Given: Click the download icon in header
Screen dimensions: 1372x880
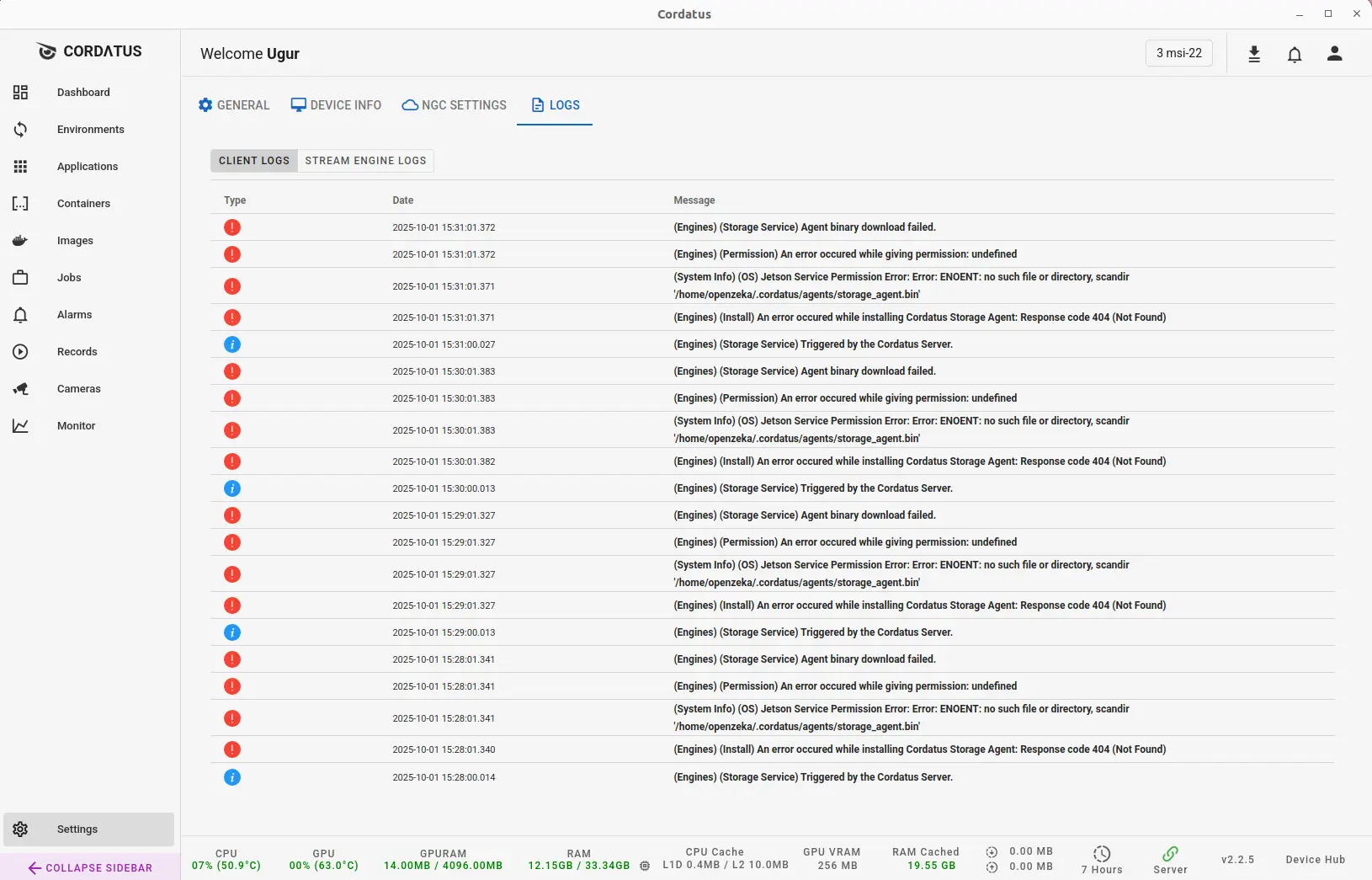Looking at the screenshot, I should click(x=1254, y=54).
